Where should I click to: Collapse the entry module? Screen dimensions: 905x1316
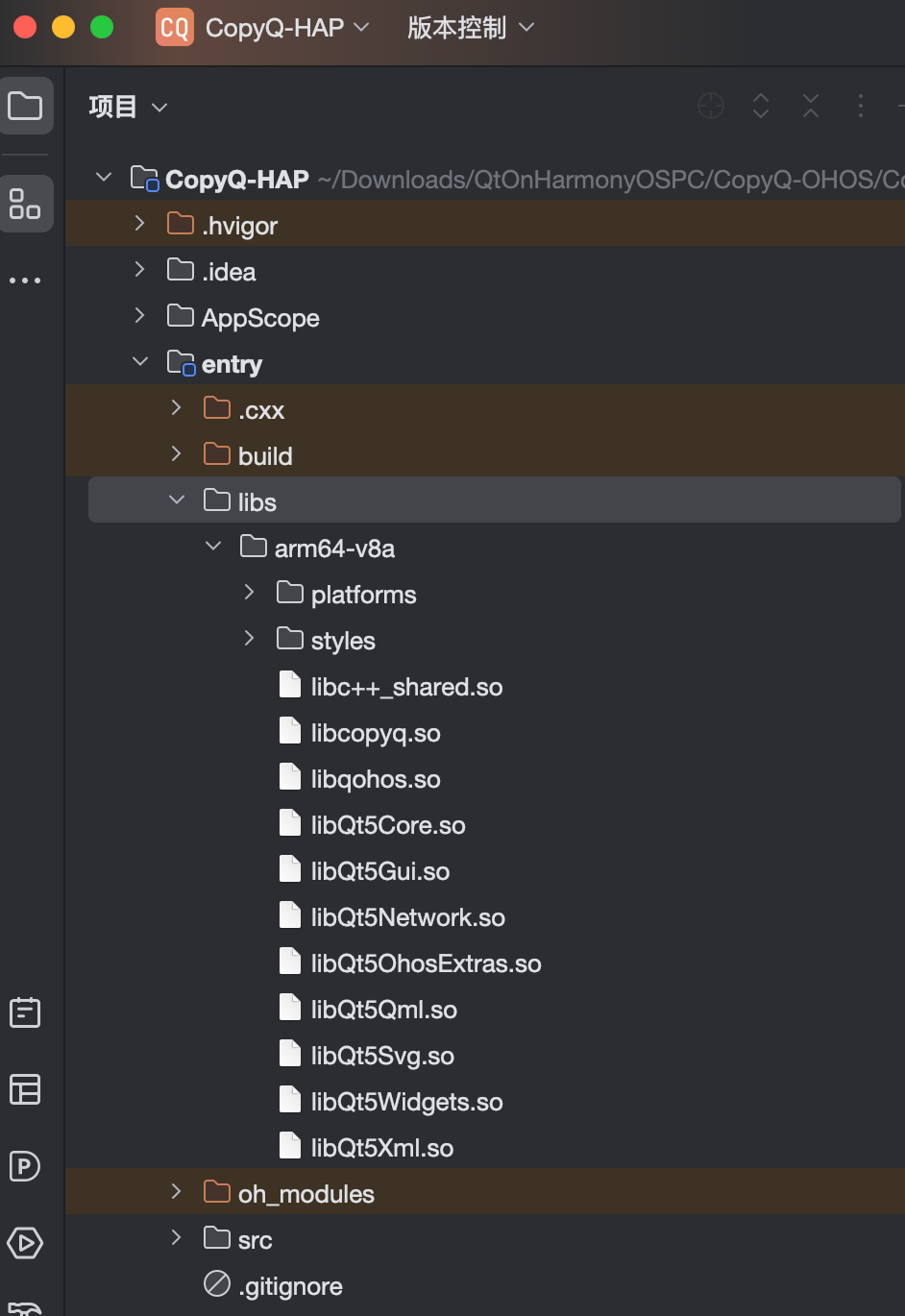pyautogui.click(x=140, y=361)
